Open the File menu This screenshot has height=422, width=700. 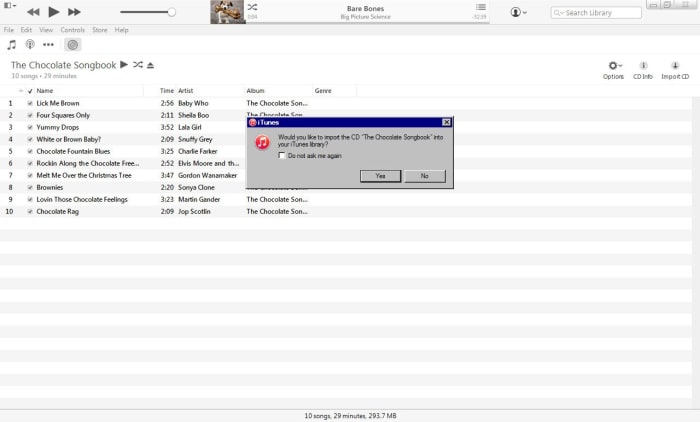coord(9,30)
